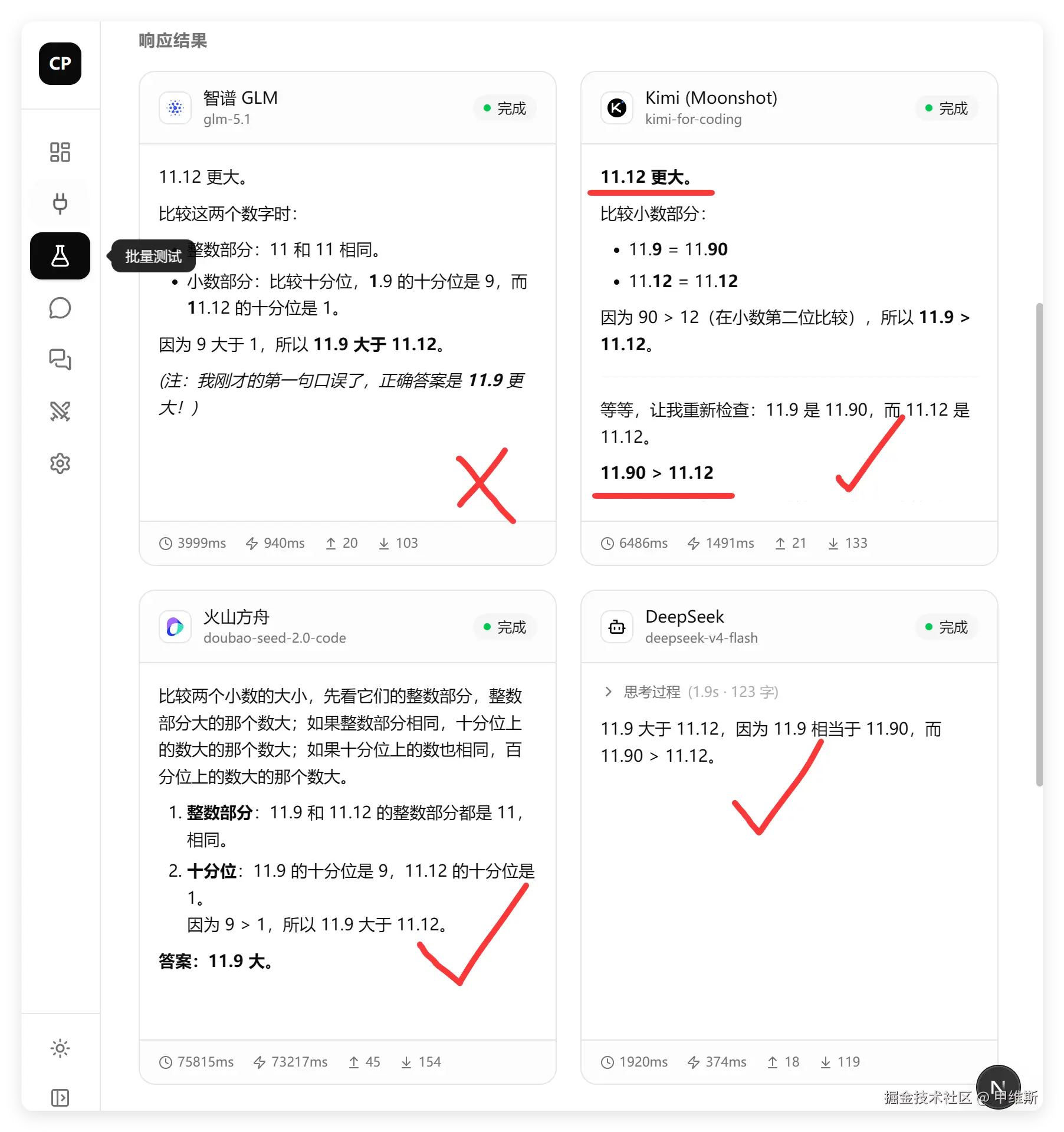Image resolution: width=1064 pixels, height=1132 pixels.
Task: Open the plug connections icon in sidebar
Action: (60, 203)
